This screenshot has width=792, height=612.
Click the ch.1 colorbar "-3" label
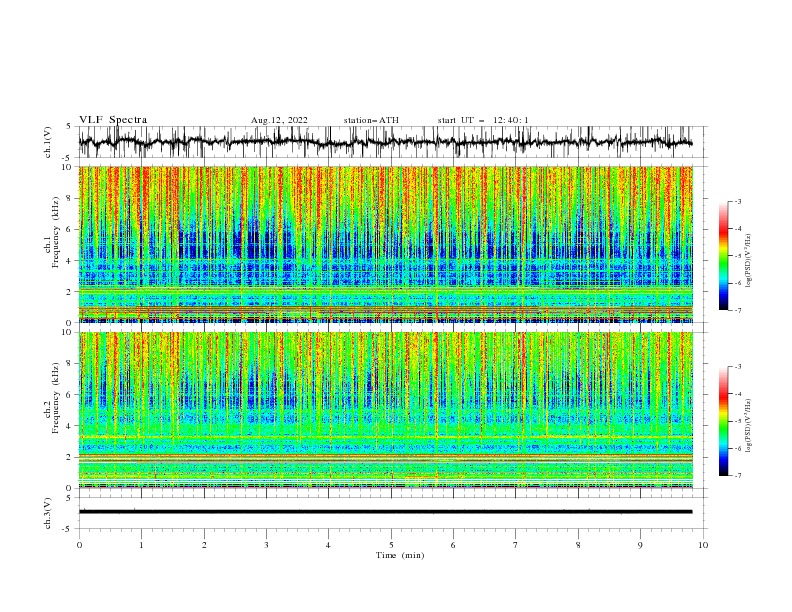click(x=737, y=201)
